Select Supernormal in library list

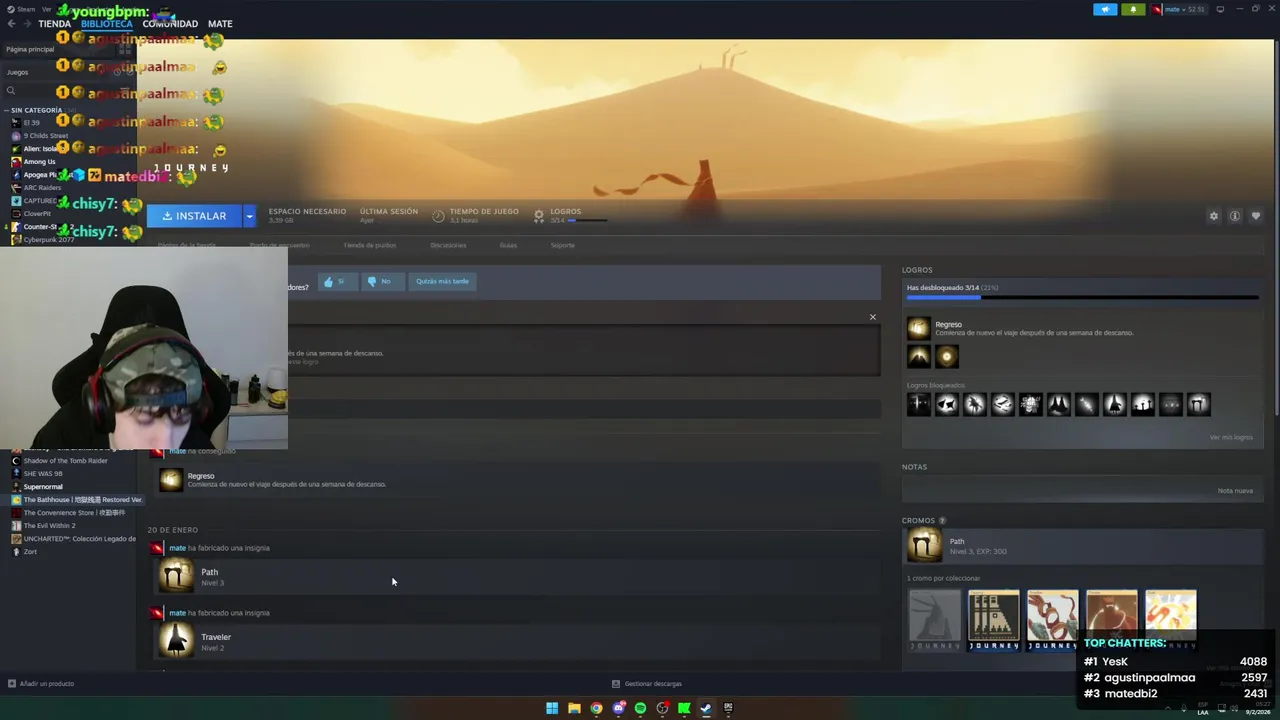click(43, 487)
